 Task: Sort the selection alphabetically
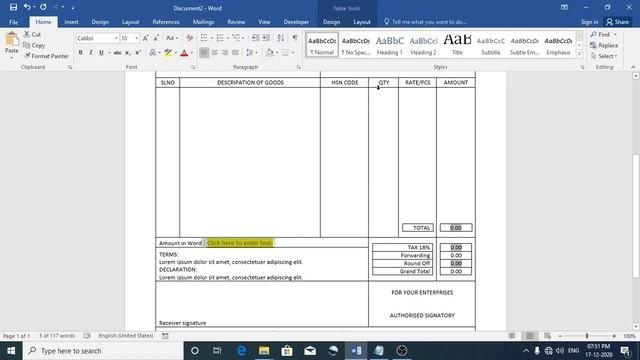pyautogui.click(x=280, y=38)
